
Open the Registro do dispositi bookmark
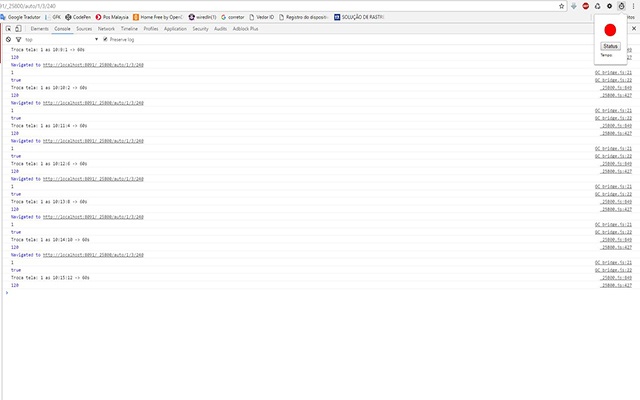click(x=303, y=17)
